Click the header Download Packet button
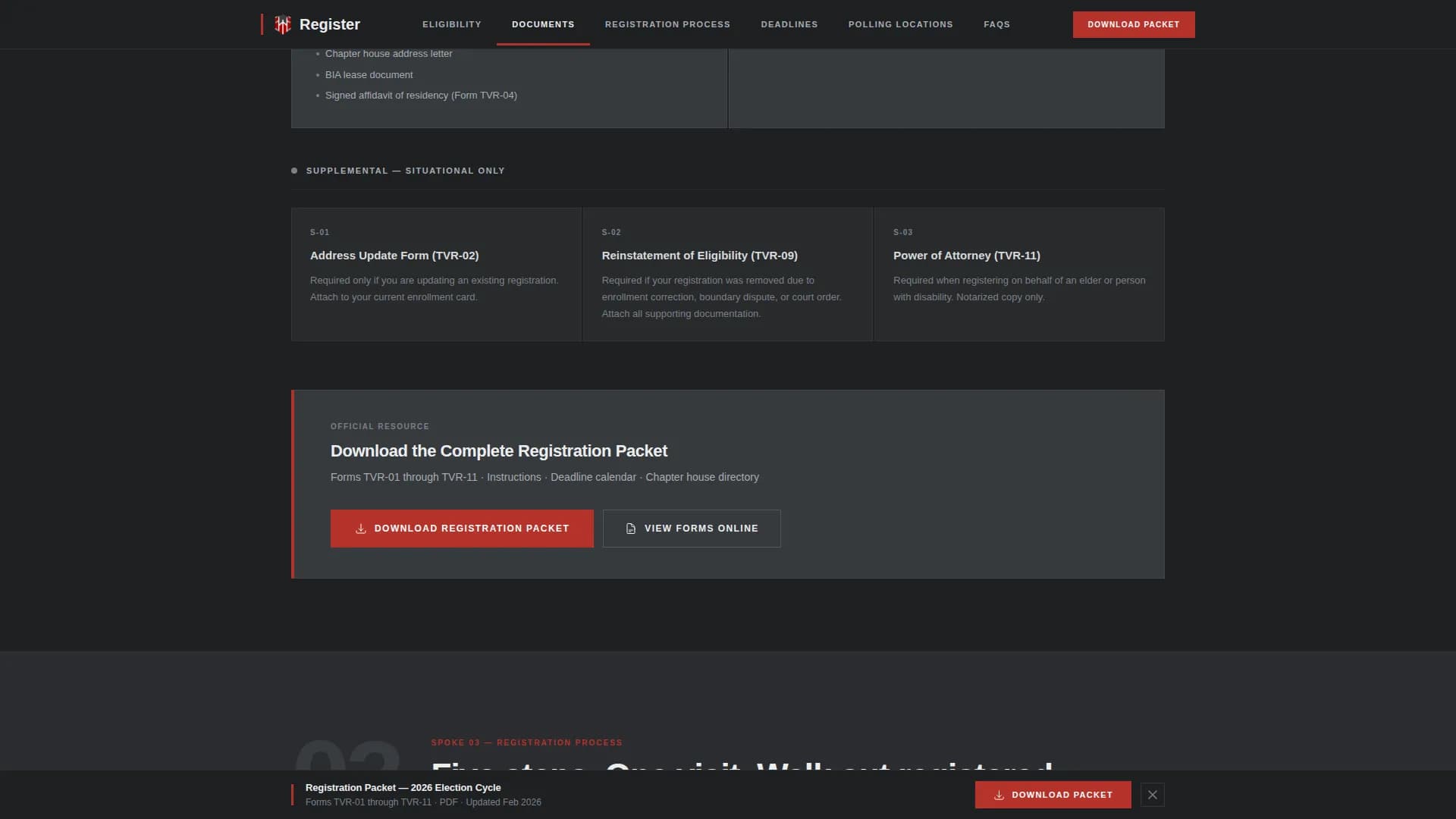The image size is (1456, 819). point(1134,24)
